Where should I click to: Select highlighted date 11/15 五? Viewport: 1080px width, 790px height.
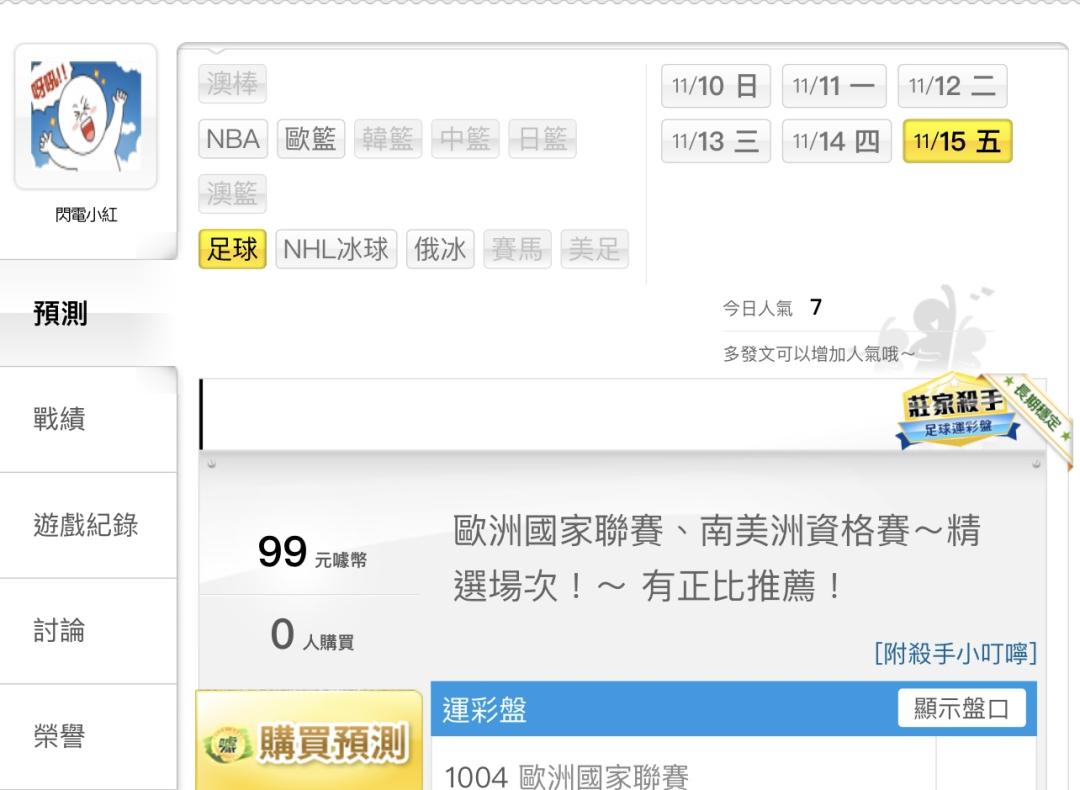957,141
